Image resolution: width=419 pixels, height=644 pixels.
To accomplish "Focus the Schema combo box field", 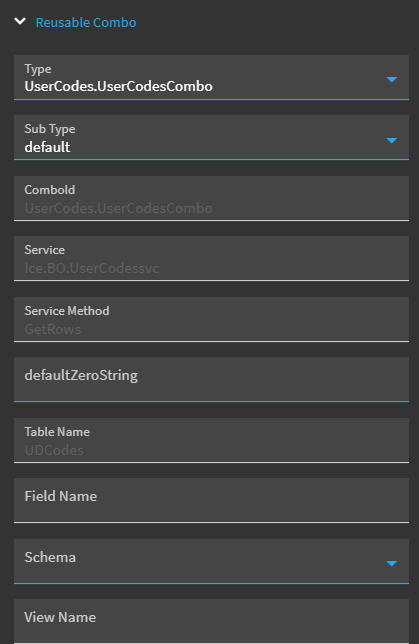I will point(211,561).
